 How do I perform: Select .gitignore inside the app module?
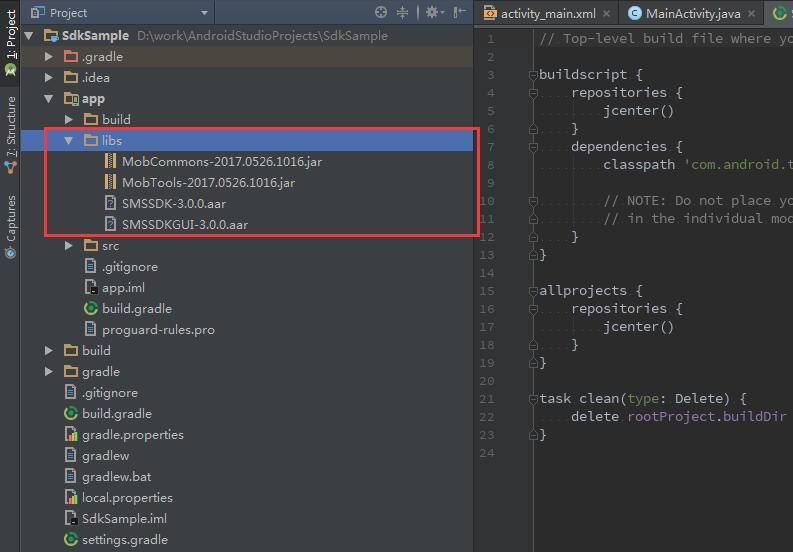pyautogui.click(x=130, y=267)
